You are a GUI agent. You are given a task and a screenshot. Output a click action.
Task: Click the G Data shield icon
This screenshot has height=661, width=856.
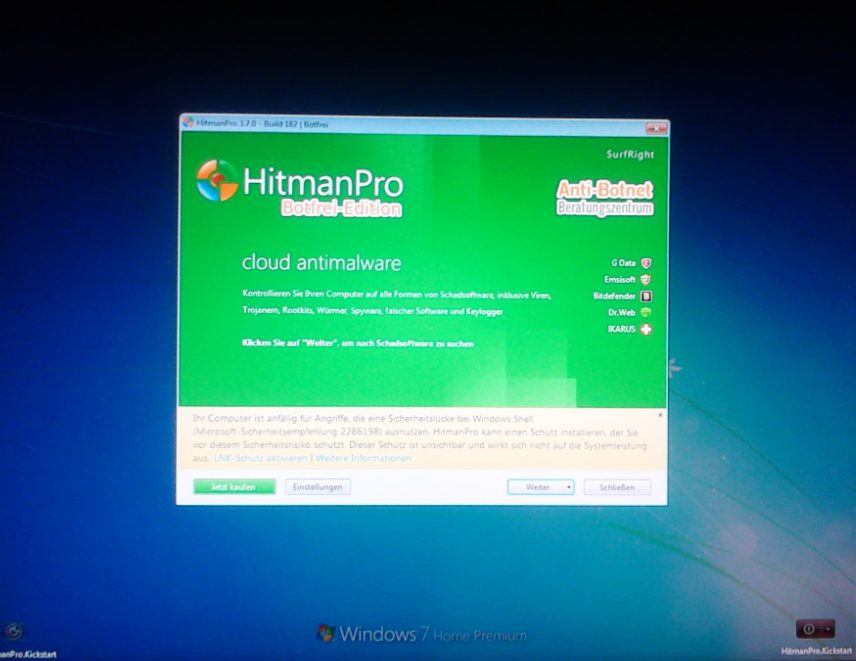(646, 263)
